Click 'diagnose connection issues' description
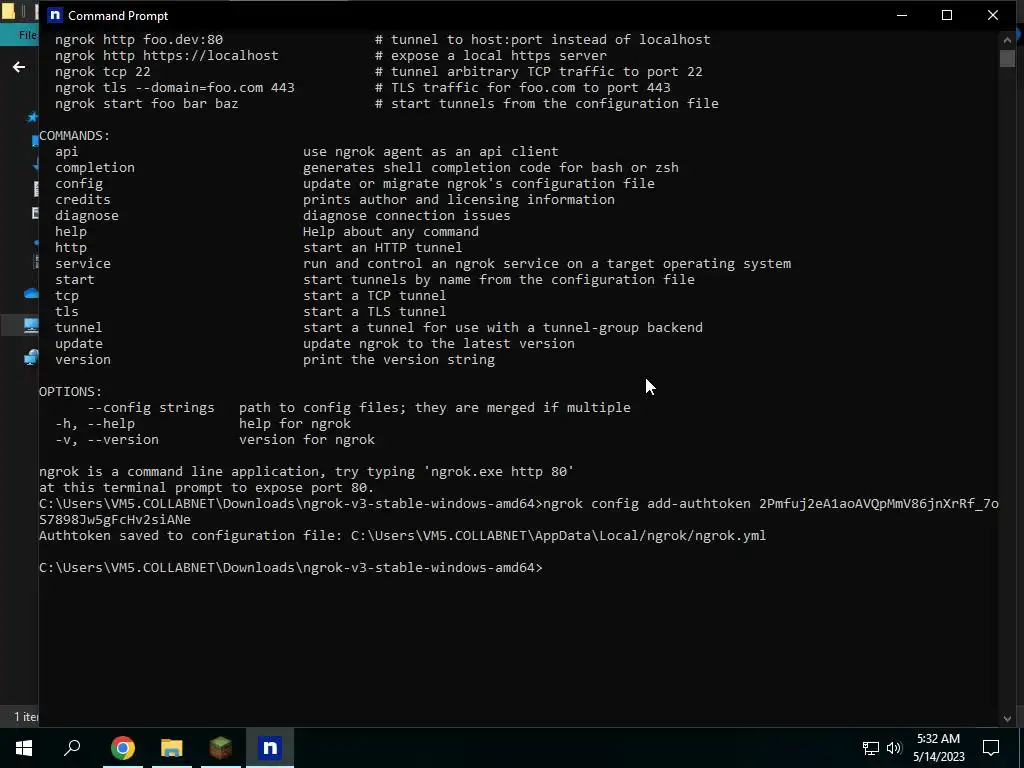The width and height of the screenshot is (1024, 768). point(406,216)
